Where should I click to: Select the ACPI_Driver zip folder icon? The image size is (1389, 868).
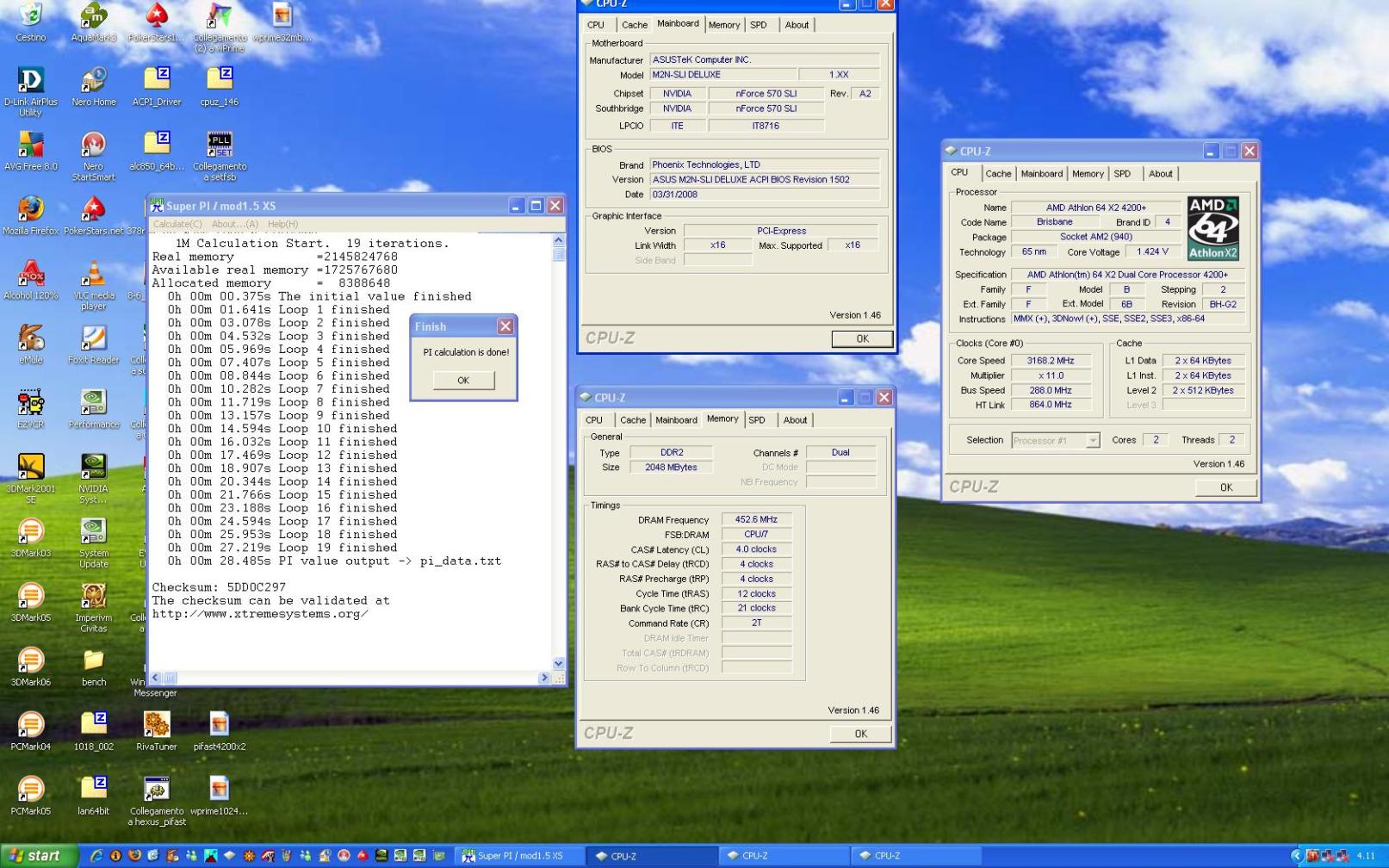coord(157,86)
